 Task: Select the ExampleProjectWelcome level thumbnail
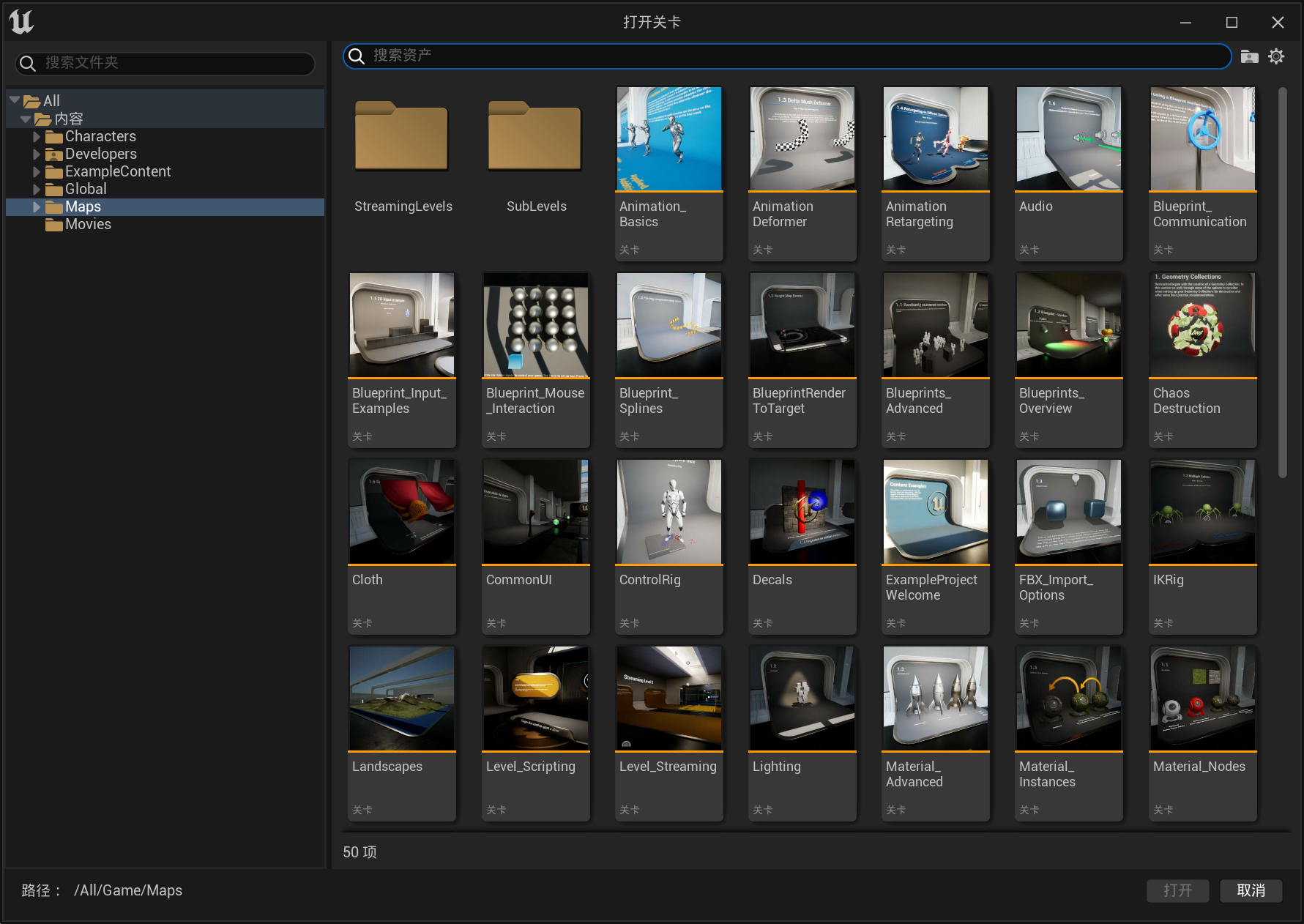tap(936, 512)
